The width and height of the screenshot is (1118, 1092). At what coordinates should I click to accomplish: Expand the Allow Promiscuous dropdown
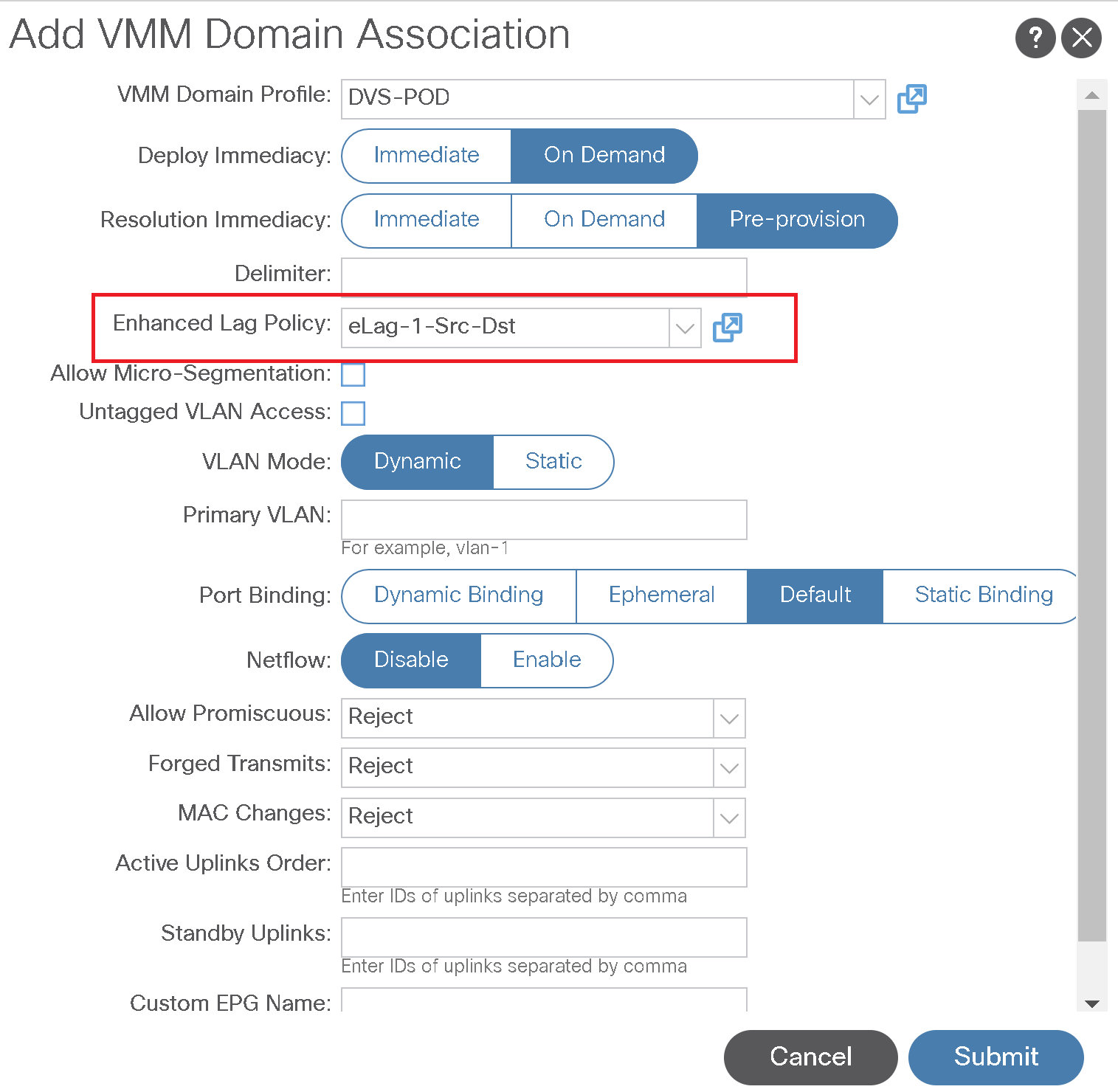729,718
